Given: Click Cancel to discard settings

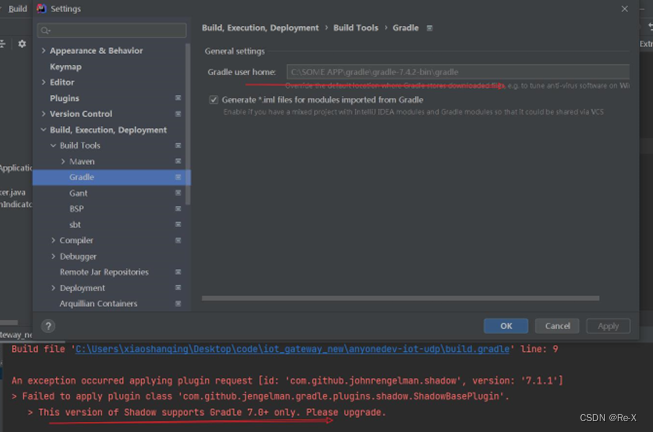Looking at the screenshot, I should (x=557, y=326).
